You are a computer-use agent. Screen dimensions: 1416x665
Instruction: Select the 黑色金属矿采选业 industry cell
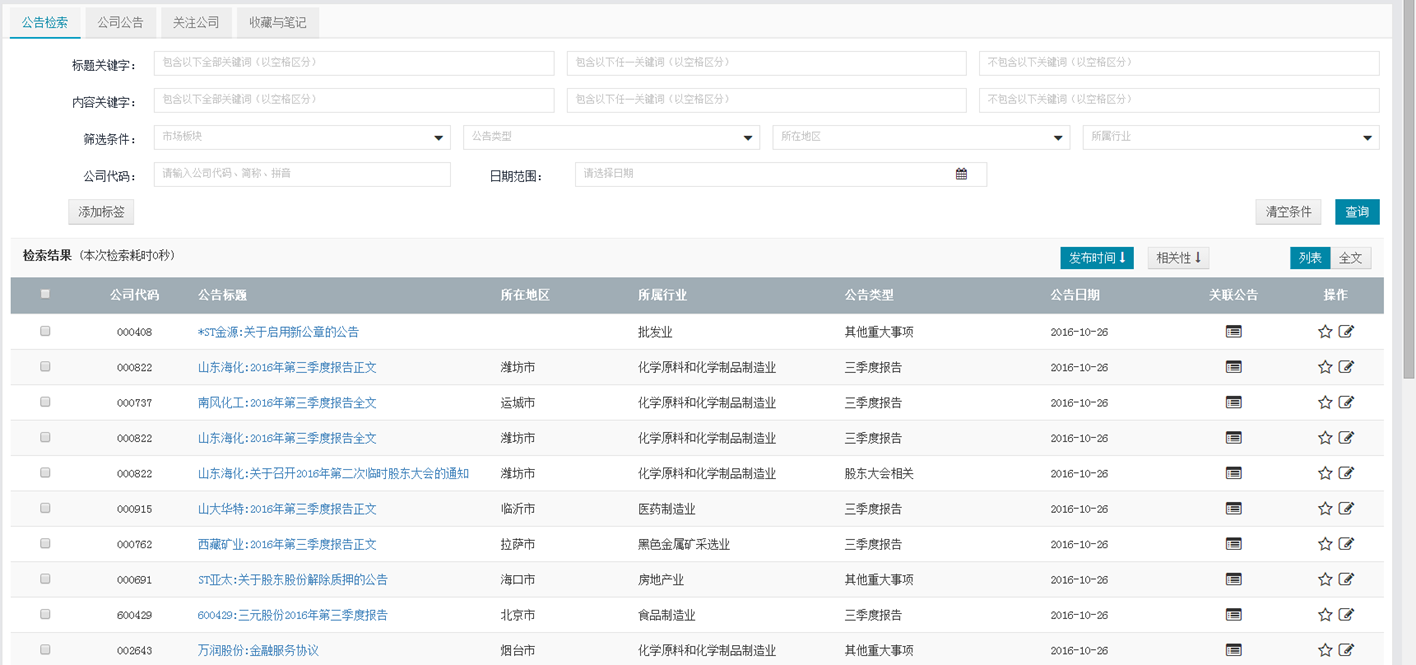click(684, 545)
